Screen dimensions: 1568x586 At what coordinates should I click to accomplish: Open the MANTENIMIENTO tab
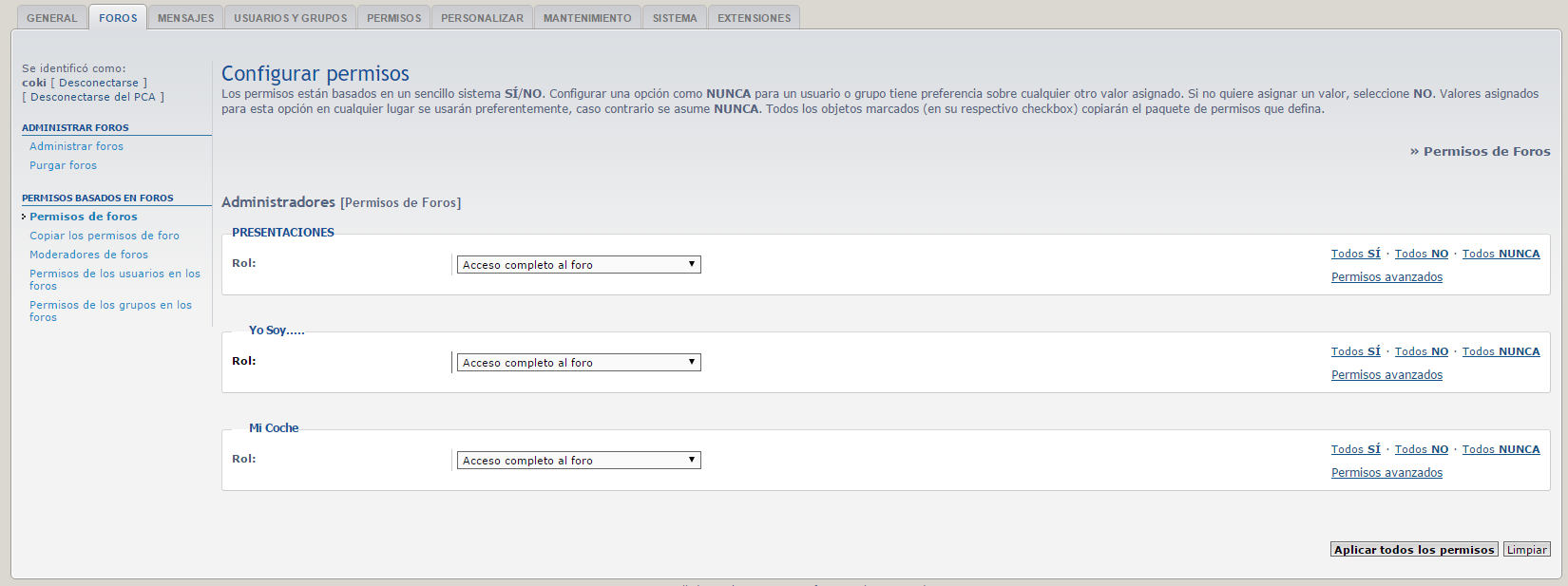(x=586, y=18)
